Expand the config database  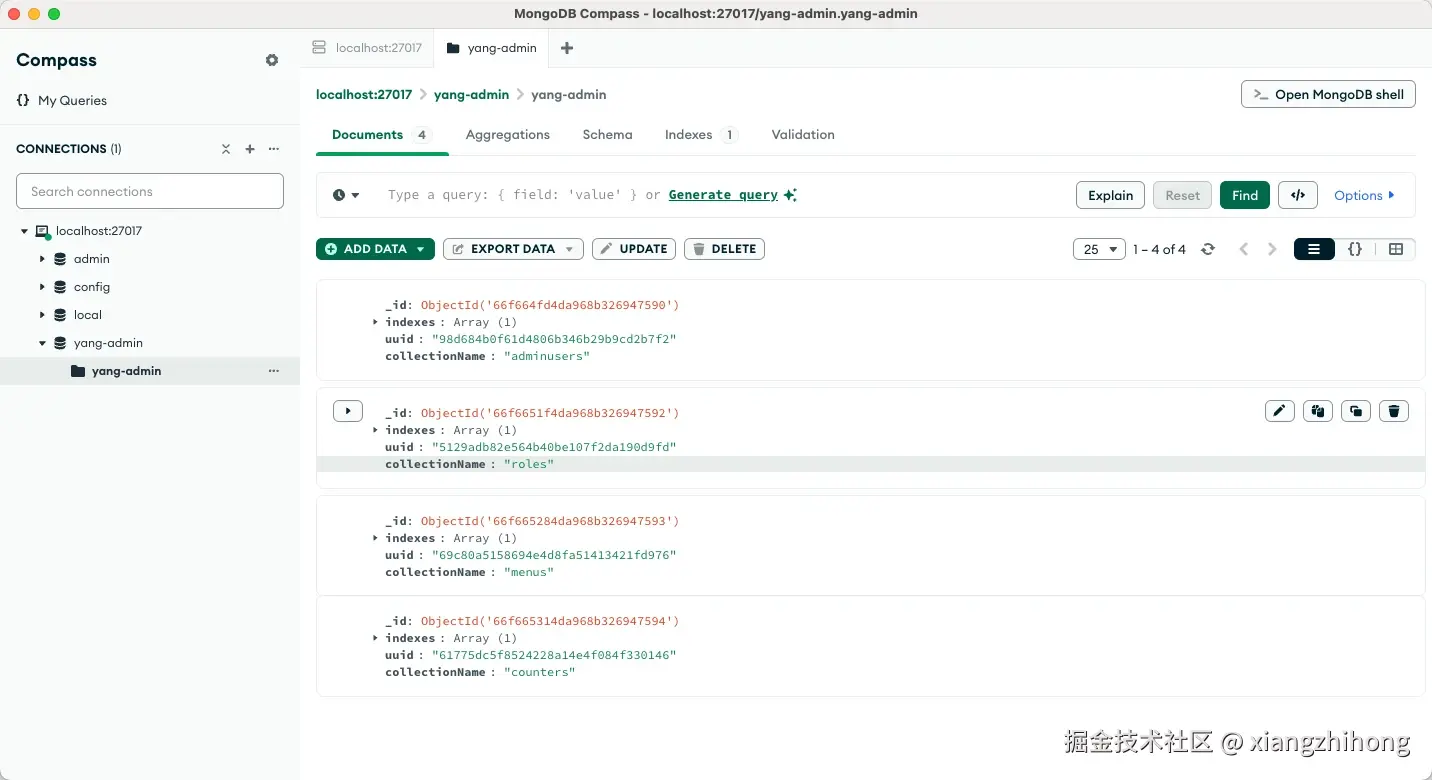(x=42, y=287)
